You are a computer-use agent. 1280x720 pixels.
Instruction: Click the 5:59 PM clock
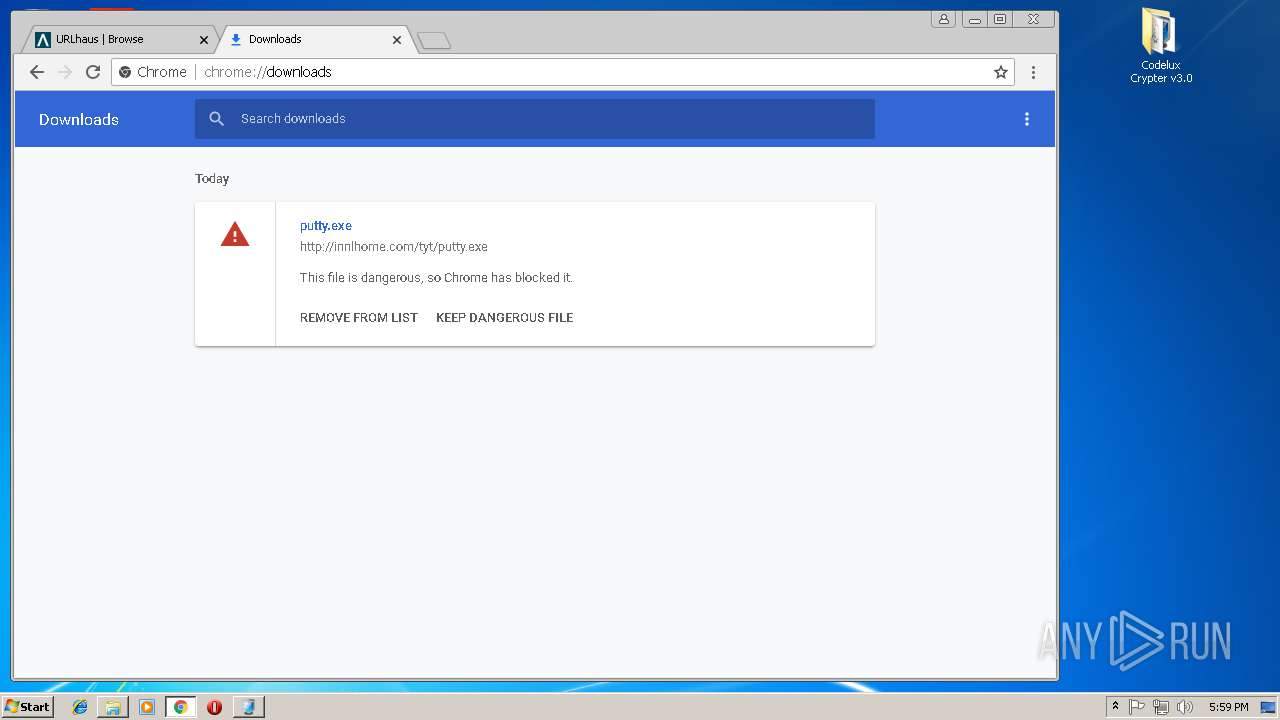[1228, 707]
